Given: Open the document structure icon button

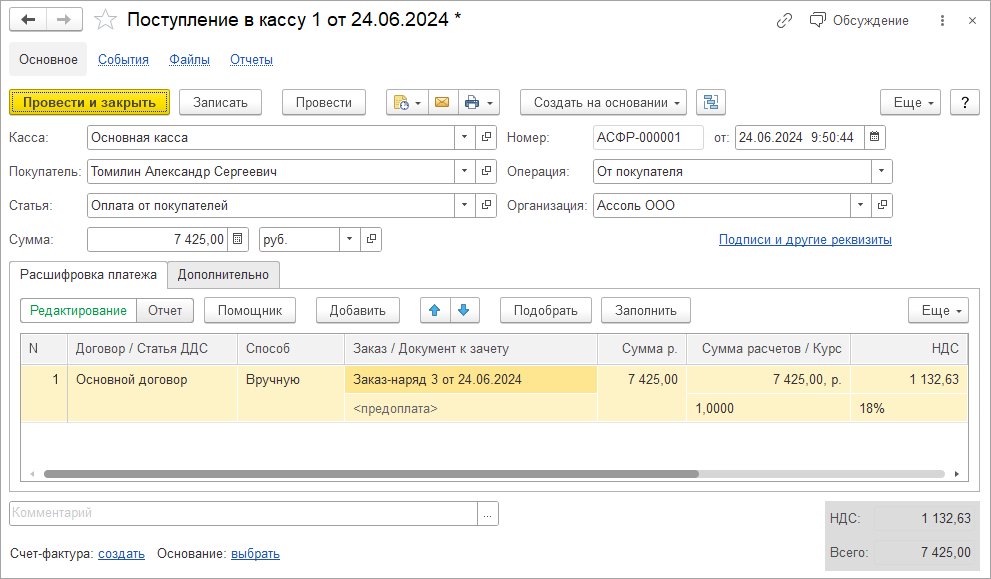Looking at the screenshot, I should (711, 102).
